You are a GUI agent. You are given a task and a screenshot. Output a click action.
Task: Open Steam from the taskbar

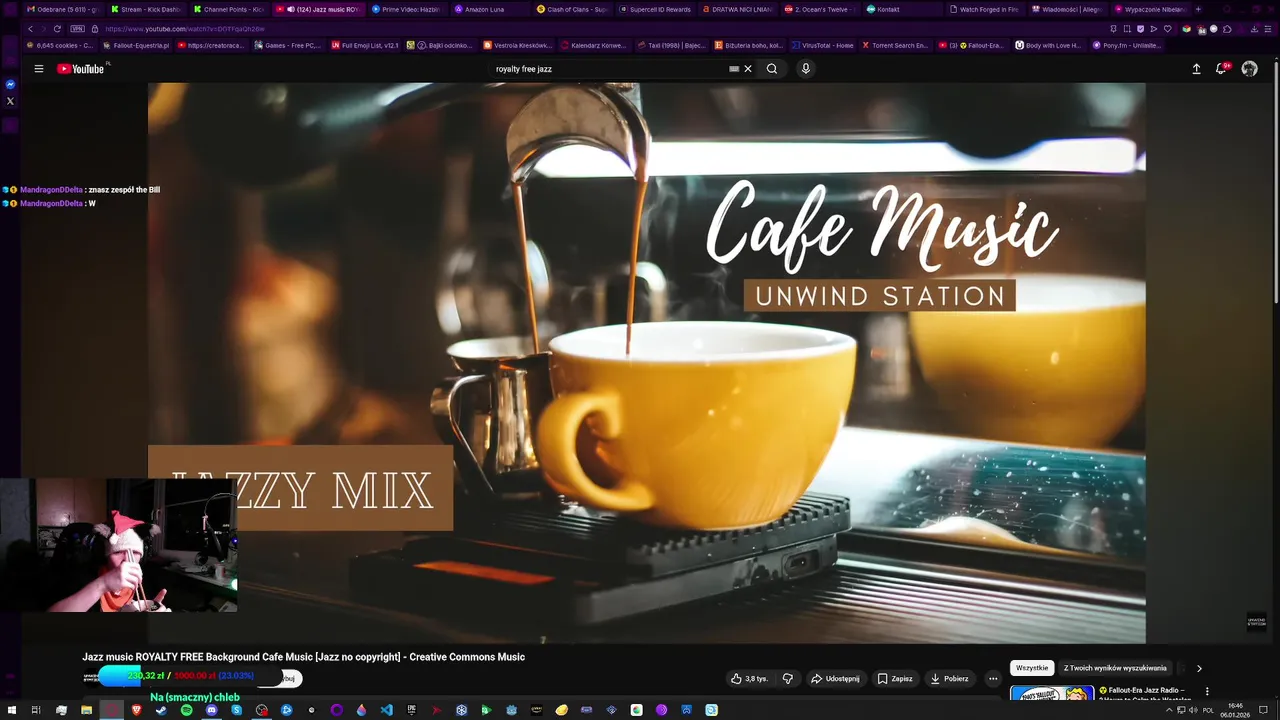coord(161,710)
